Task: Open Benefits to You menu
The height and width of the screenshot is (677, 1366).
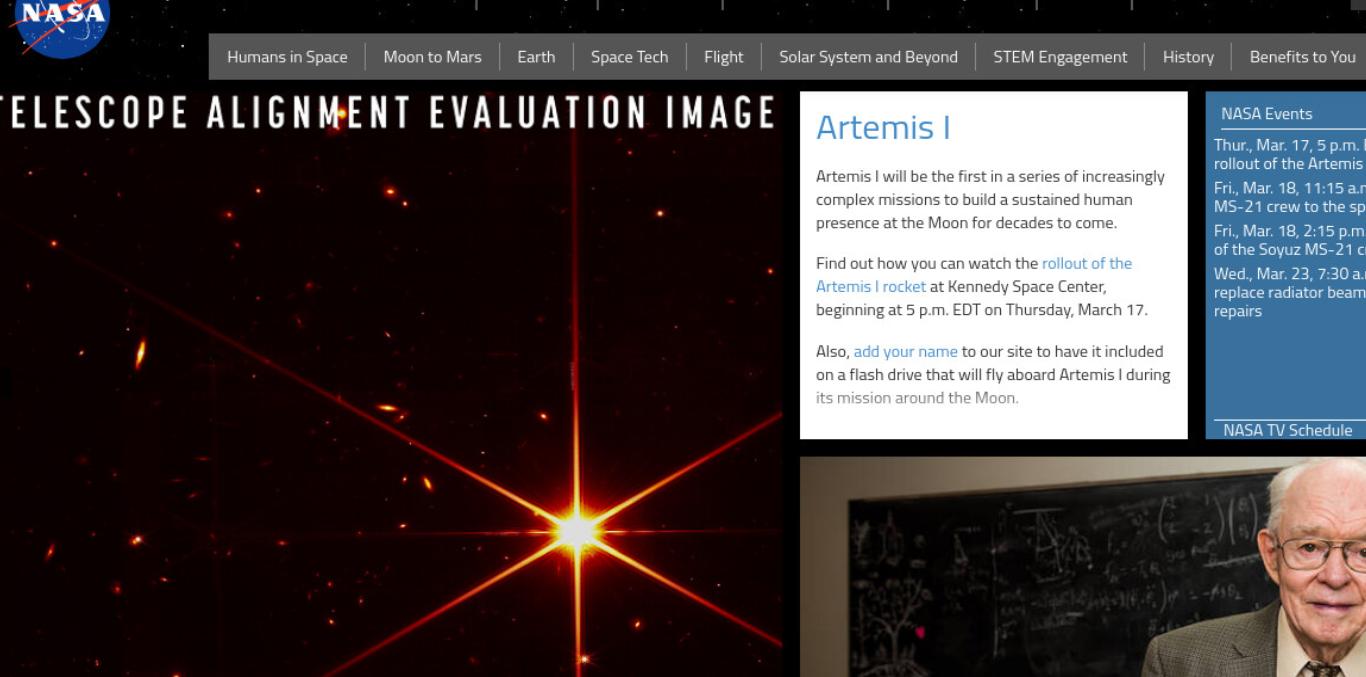Action: click(1302, 57)
